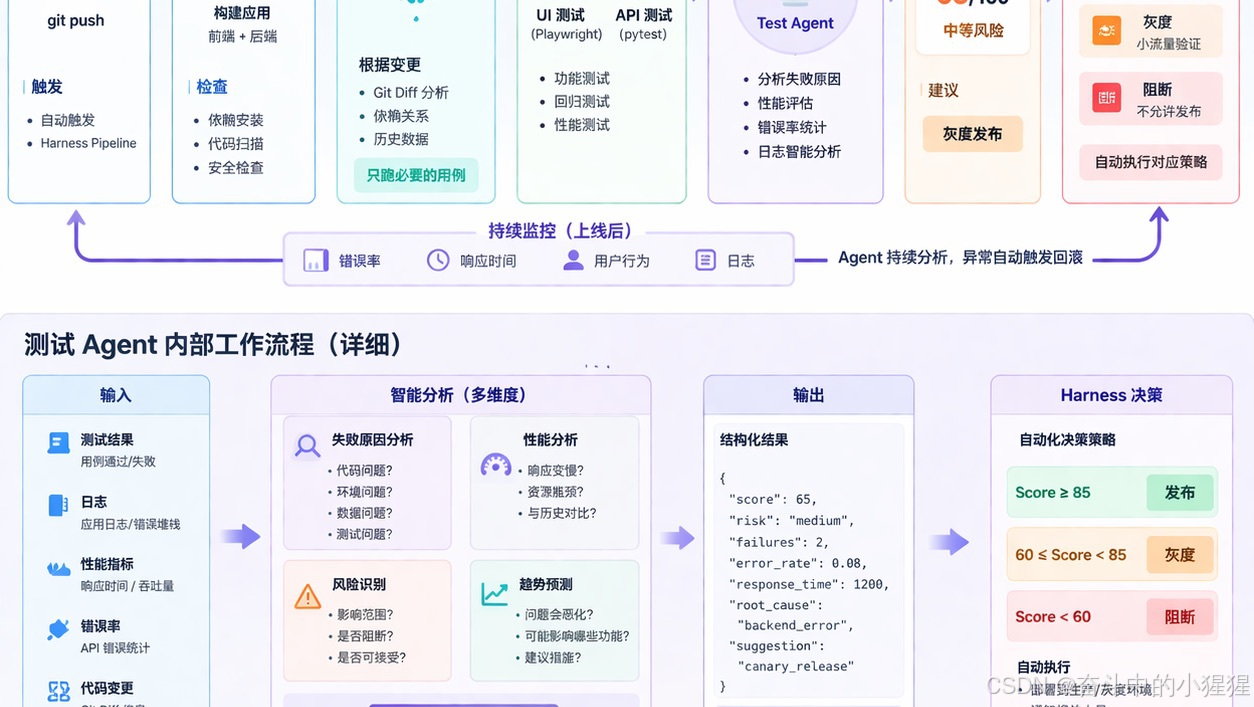This screenshot has height=707, width=1254.
Task: Click the orange 灰度 icon beside 小流量验证
Action: [x=1106, y=31]
